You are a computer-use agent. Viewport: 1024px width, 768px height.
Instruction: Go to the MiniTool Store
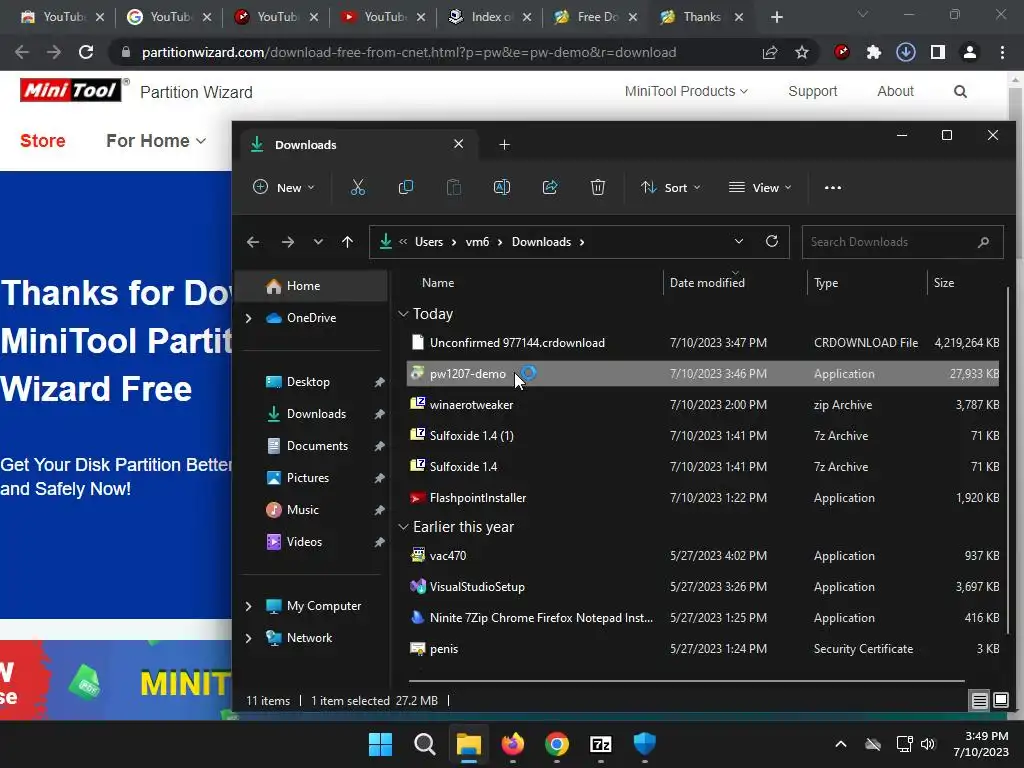pos(42,141)
